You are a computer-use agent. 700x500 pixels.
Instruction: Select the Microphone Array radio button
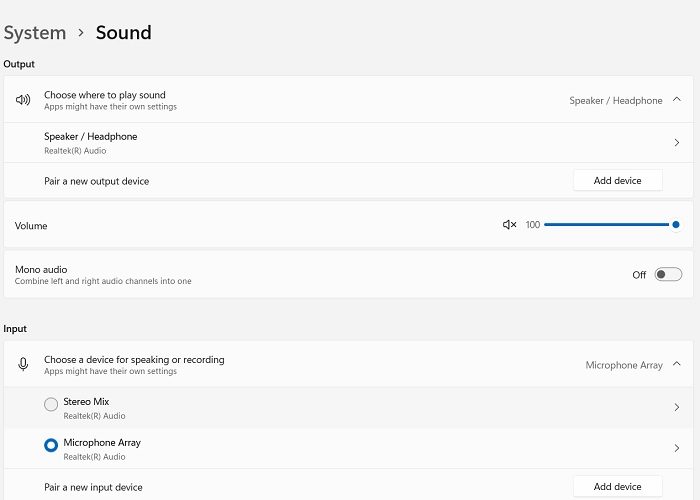point(51,446)
